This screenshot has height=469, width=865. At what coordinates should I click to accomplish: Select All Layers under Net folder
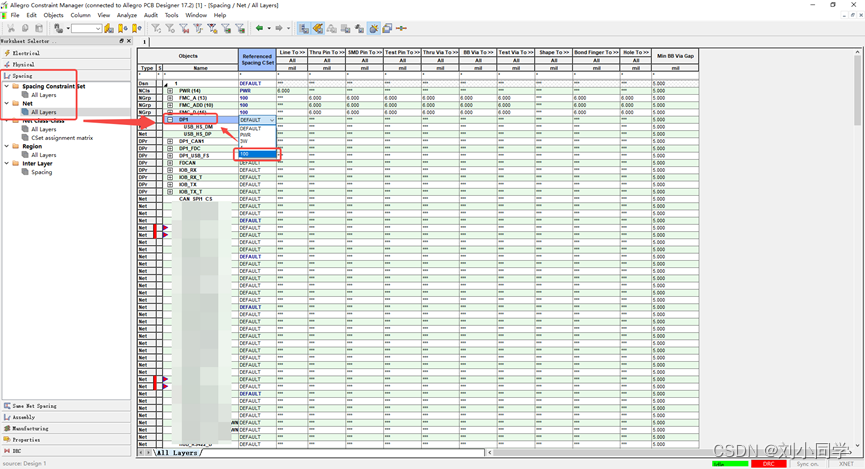(43, 112)
